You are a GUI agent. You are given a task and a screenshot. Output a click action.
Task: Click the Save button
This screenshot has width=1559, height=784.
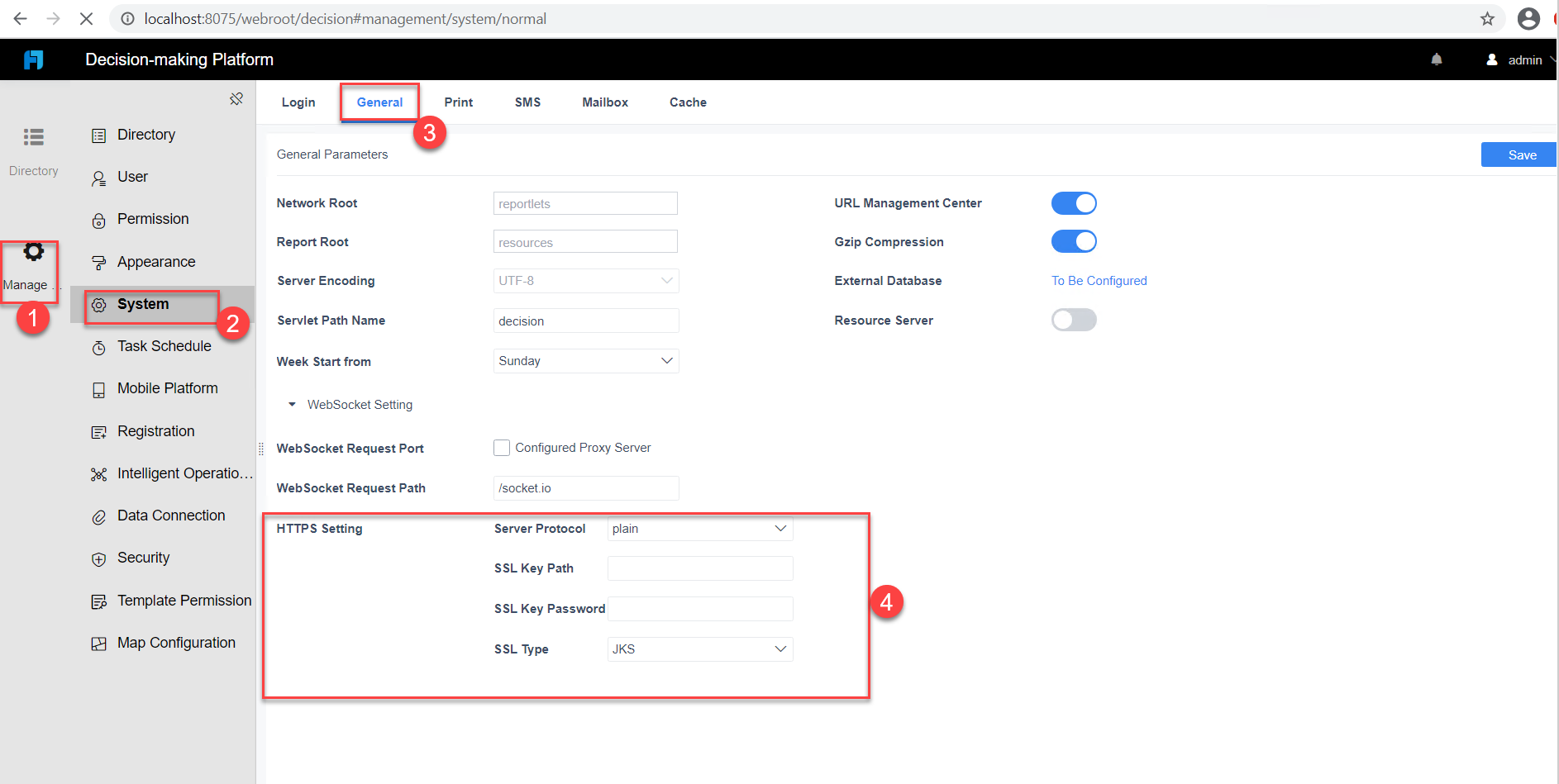(1519, 154)
